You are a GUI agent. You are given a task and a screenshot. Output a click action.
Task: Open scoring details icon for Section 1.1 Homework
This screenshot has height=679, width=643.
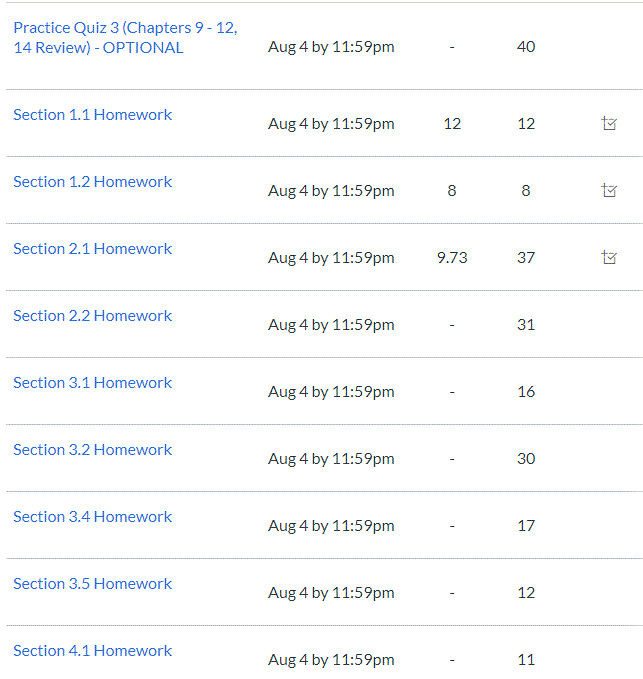pyautogui.click(x=609, y=123)
